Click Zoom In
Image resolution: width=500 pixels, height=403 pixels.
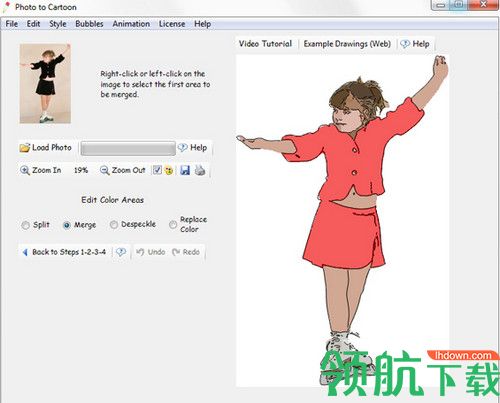[x=41, y=170]
